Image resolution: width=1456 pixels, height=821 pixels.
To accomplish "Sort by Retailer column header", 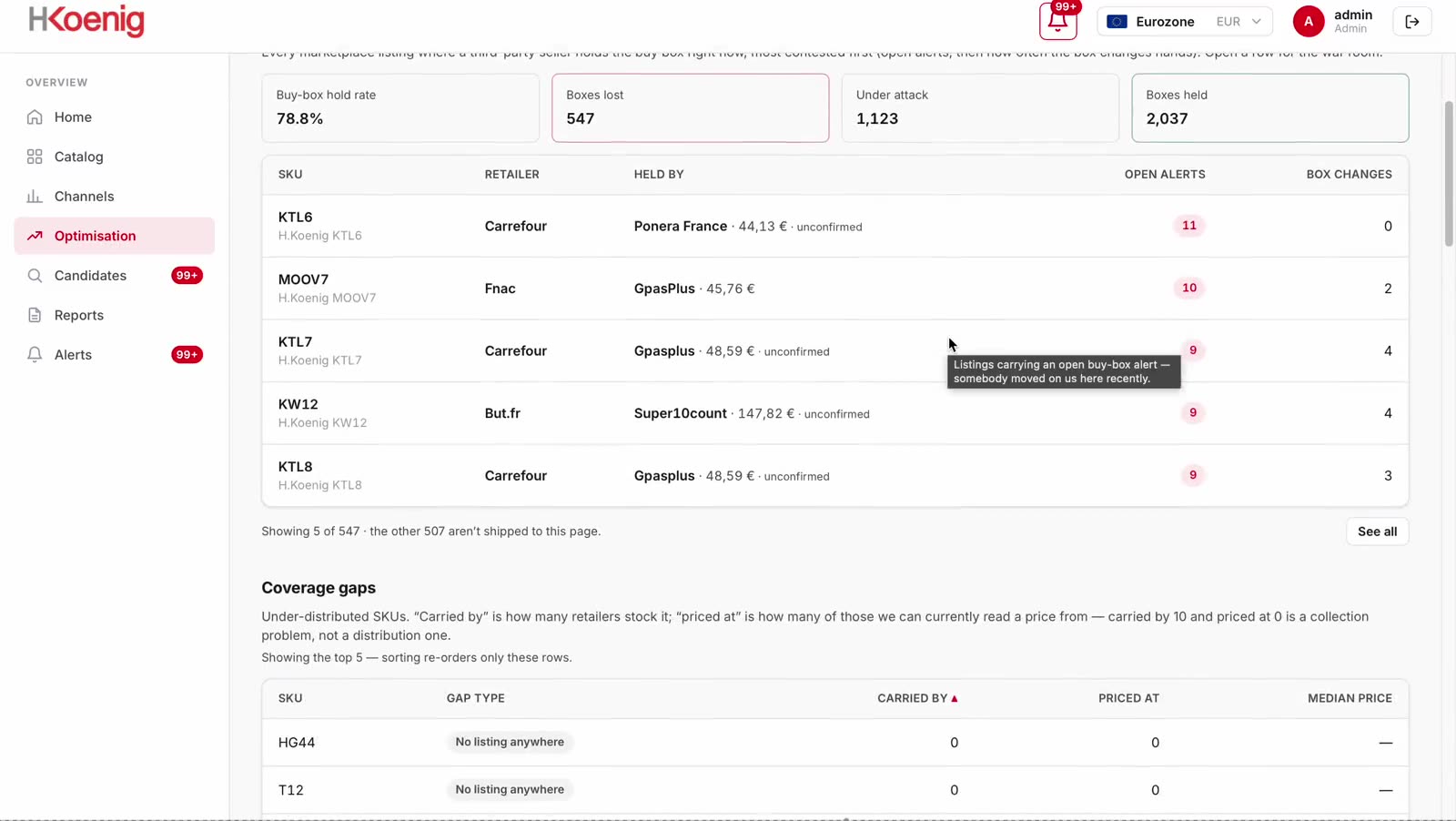I will [511, 174].
